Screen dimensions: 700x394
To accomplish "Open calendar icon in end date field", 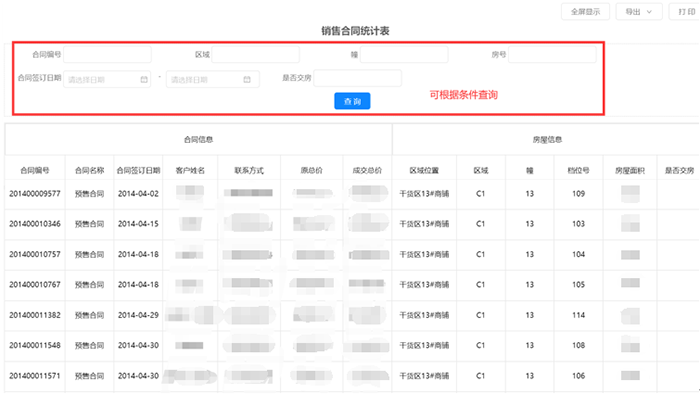I will [x=247, y=79].
